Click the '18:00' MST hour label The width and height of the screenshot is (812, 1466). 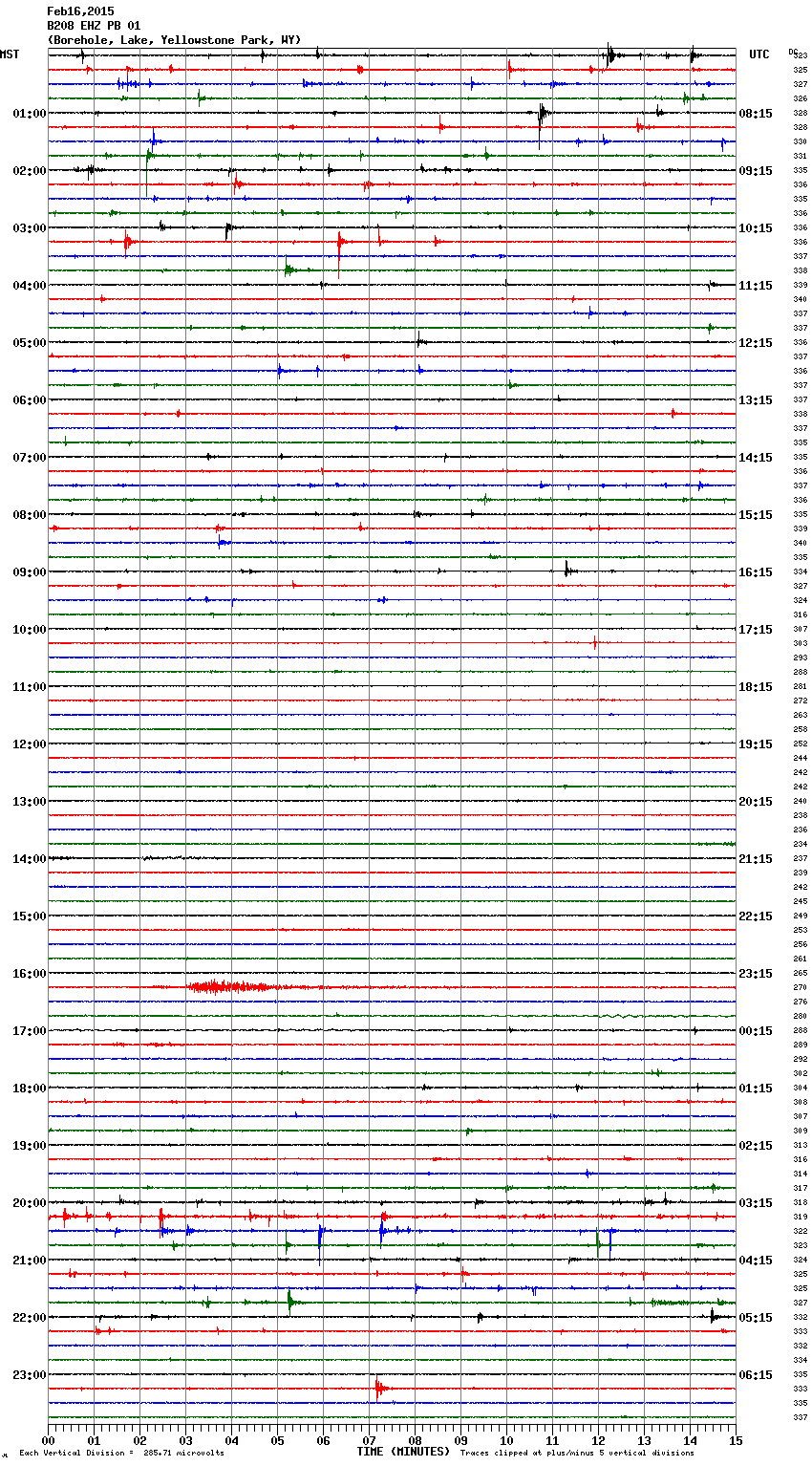pyautogui.click(x=30, y=1089)
